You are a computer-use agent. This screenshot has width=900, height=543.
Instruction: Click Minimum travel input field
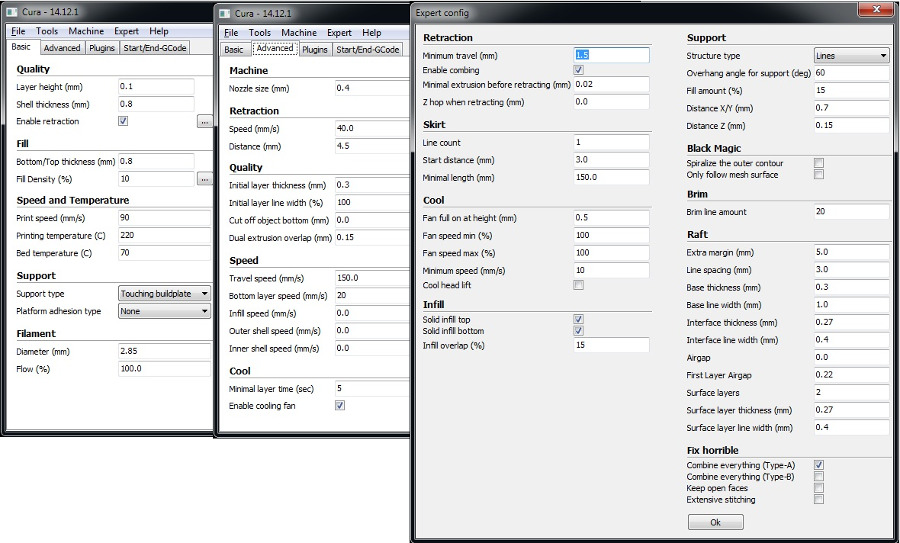coord(611,55)
